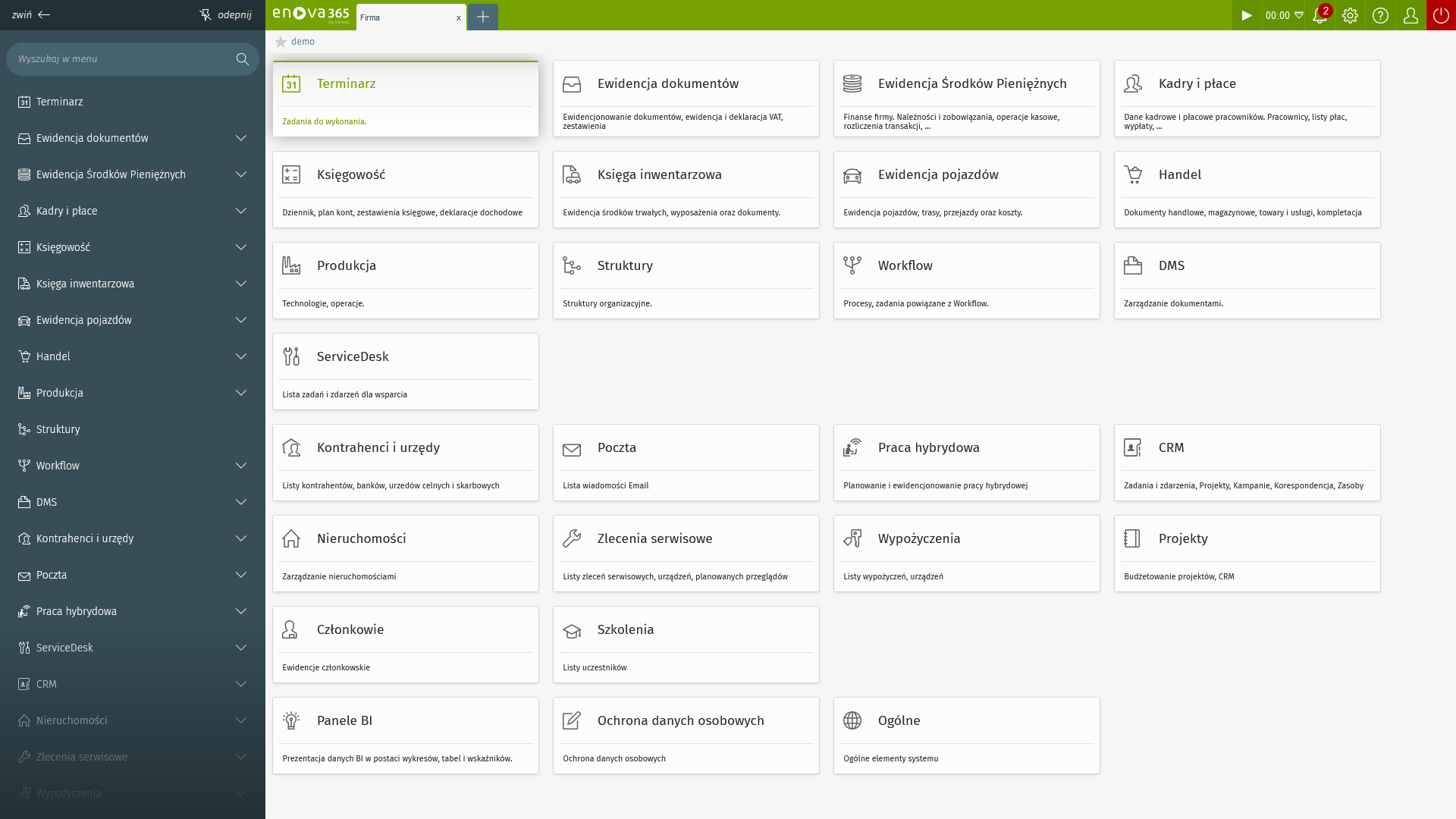Open the timer dropdown arrow
1456x819 pixels.
click(x=1298, y=15)
